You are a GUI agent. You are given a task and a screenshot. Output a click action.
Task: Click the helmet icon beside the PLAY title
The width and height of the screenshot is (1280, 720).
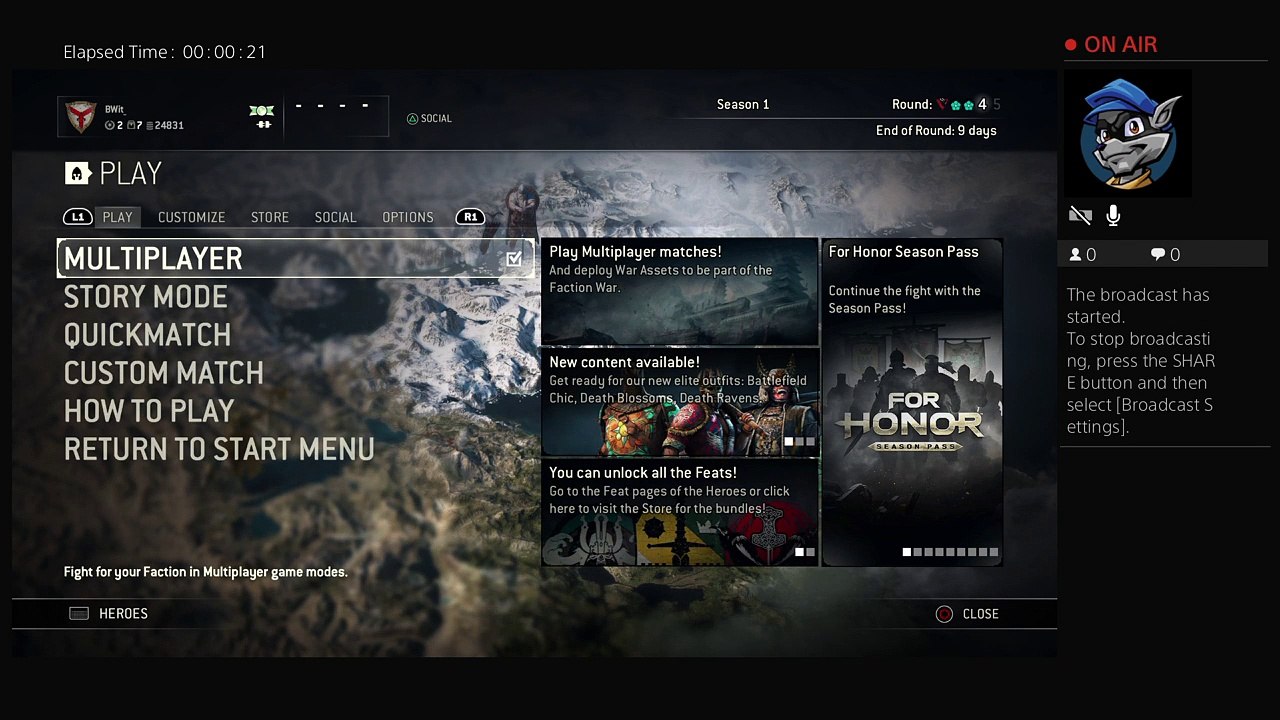point(77,174)
